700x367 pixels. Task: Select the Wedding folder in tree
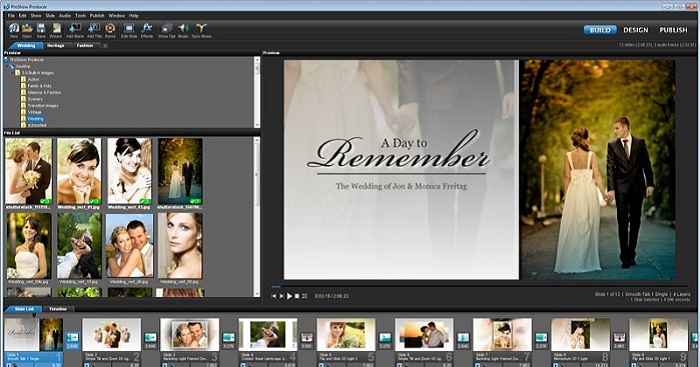coord(35,119)
